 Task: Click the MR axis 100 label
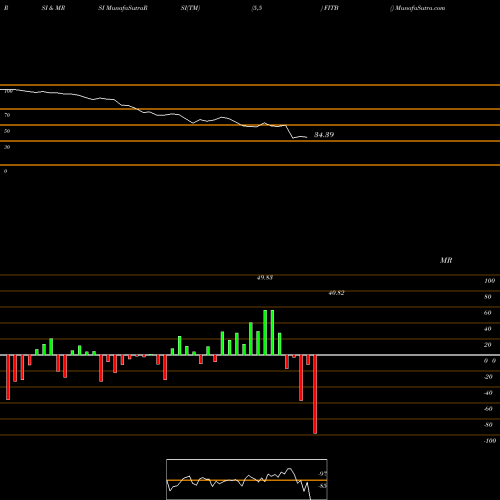coord(489,281)
